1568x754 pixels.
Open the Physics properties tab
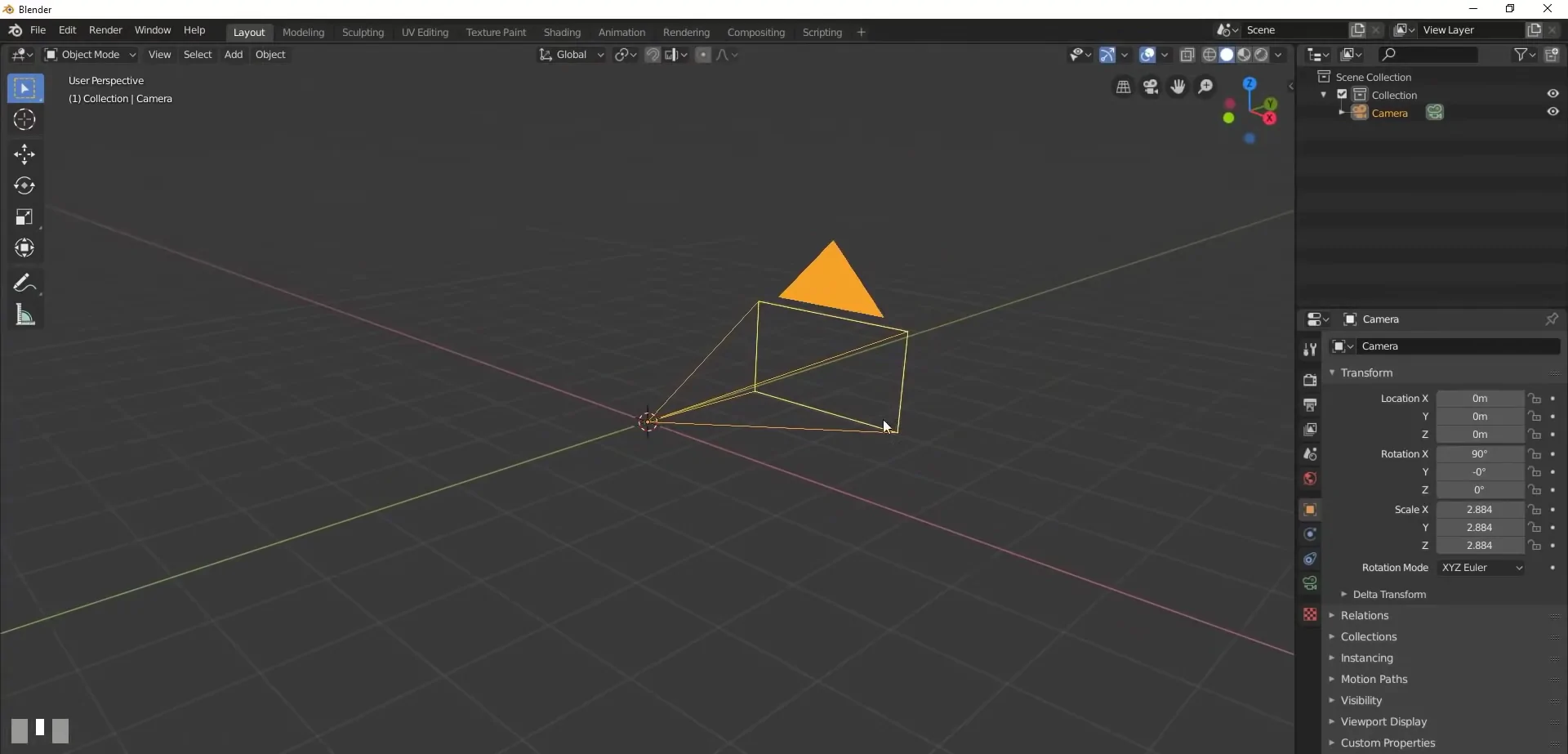1310,534
